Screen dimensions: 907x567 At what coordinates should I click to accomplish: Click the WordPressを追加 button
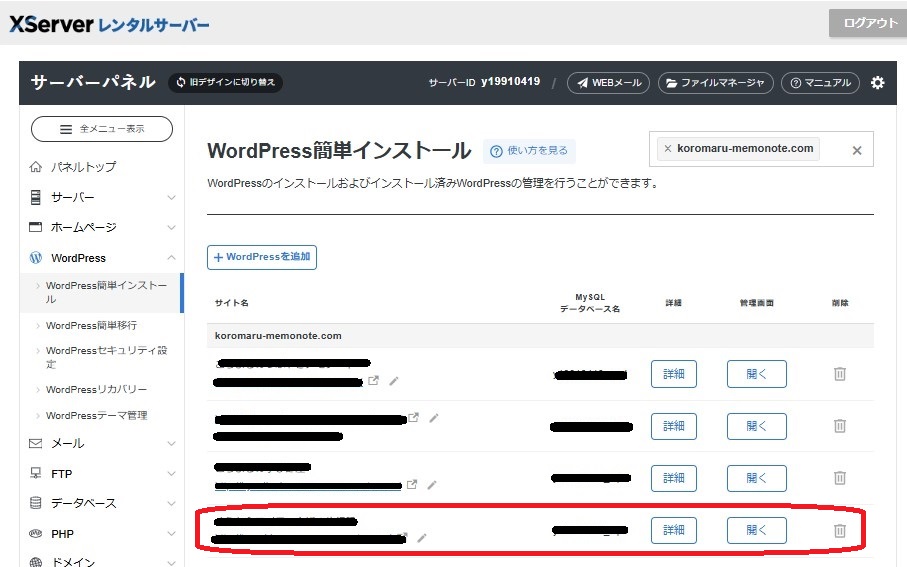click(262, 257)
